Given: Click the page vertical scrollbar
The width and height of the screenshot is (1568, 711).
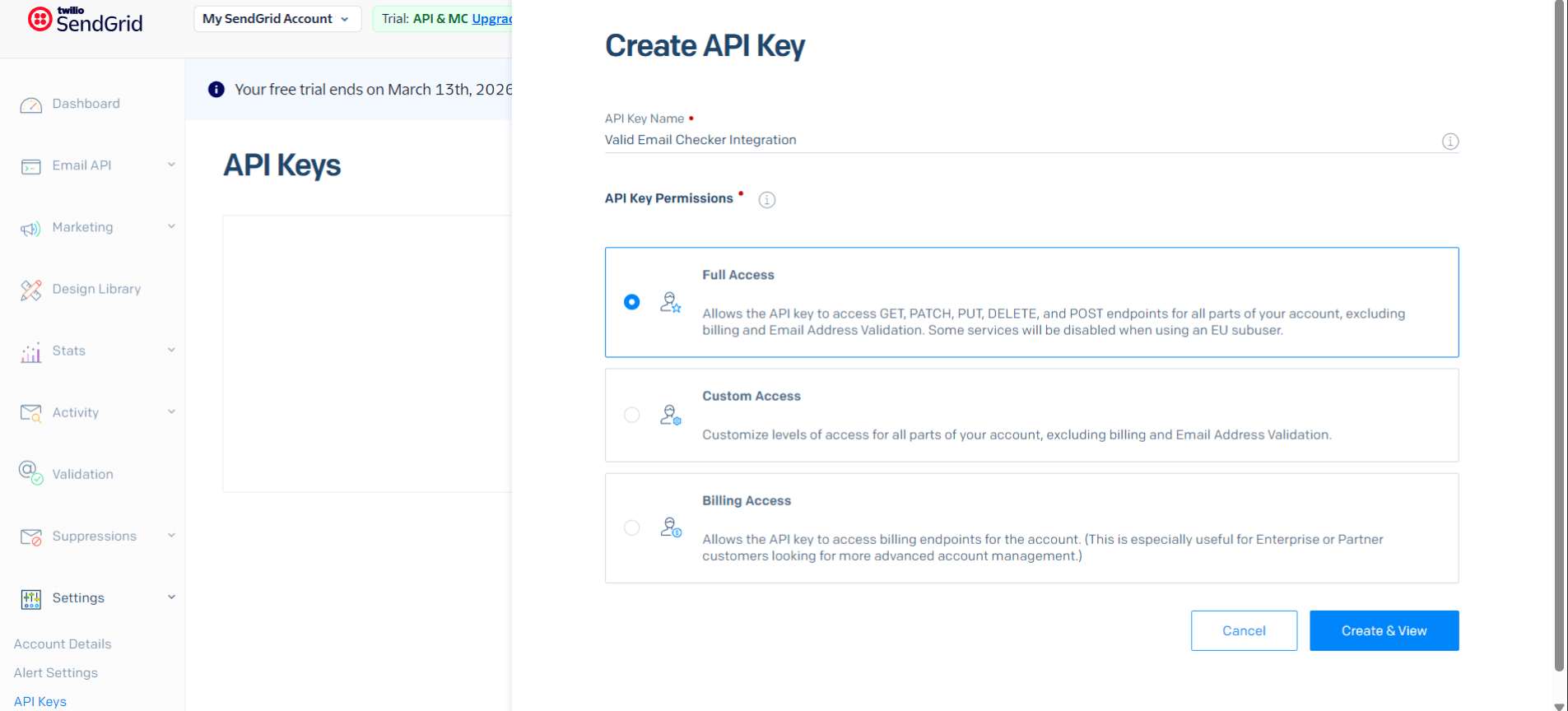Looking at the screenshot, I should [x=1559, y=337].
